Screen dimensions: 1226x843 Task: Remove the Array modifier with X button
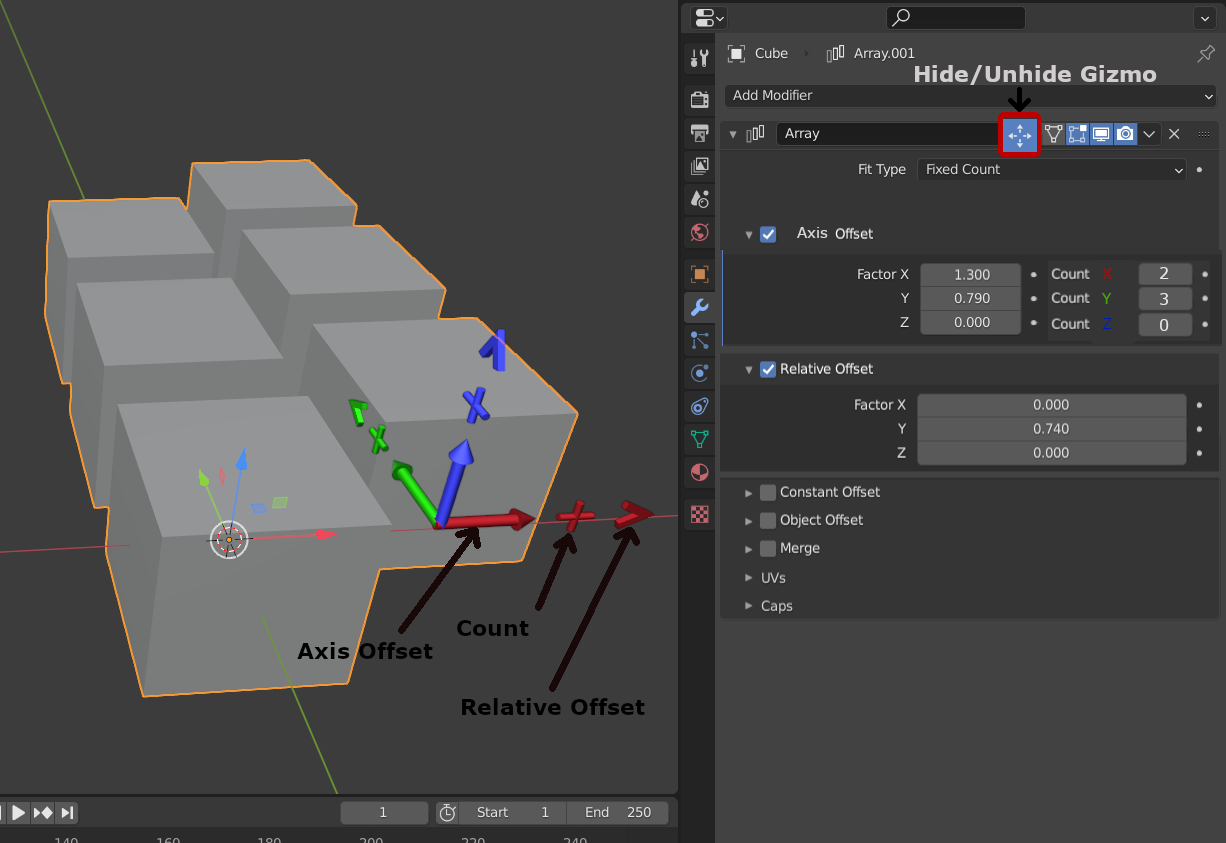(x=1175, y=133)
